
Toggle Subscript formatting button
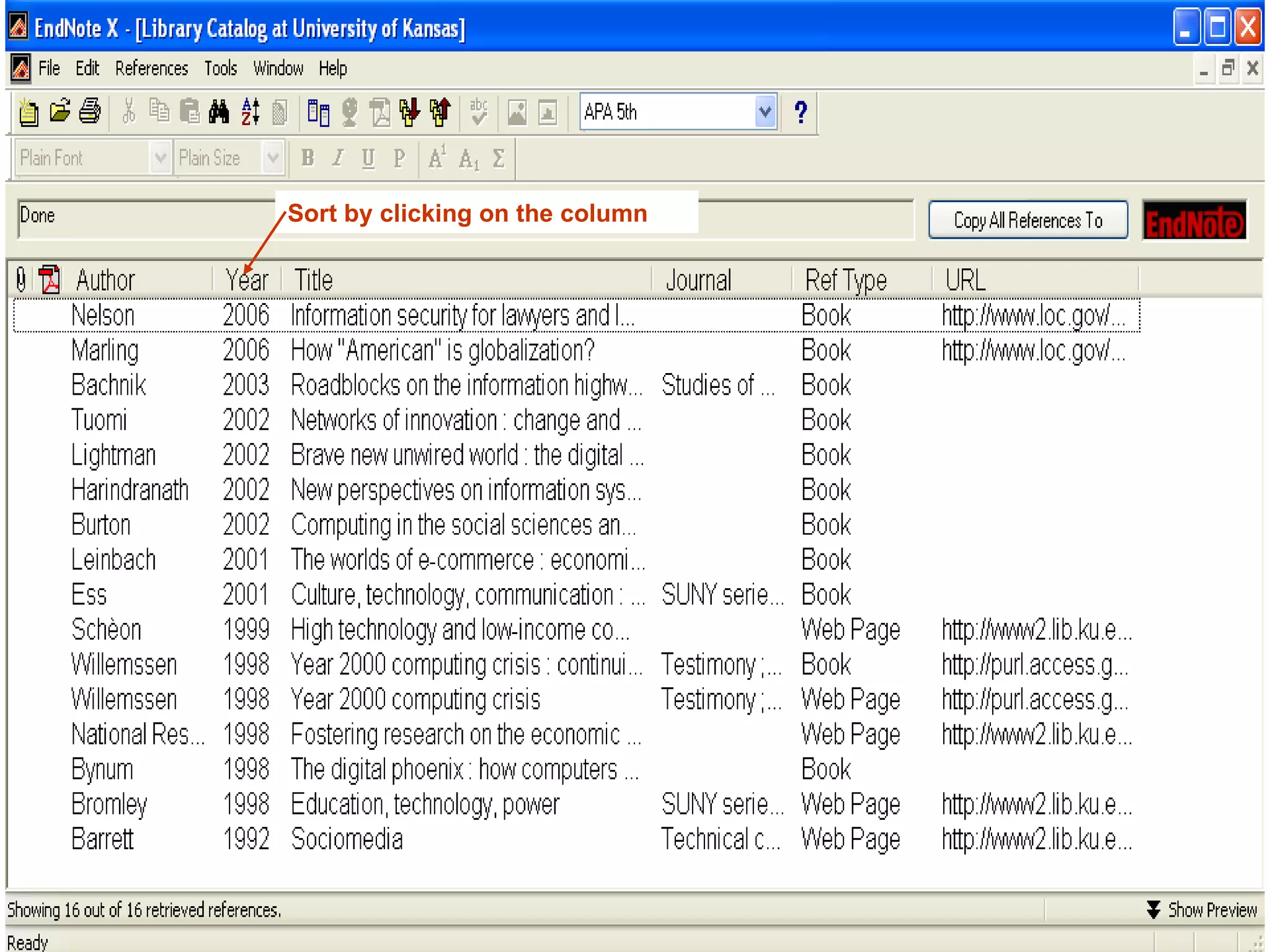[469, 159]
